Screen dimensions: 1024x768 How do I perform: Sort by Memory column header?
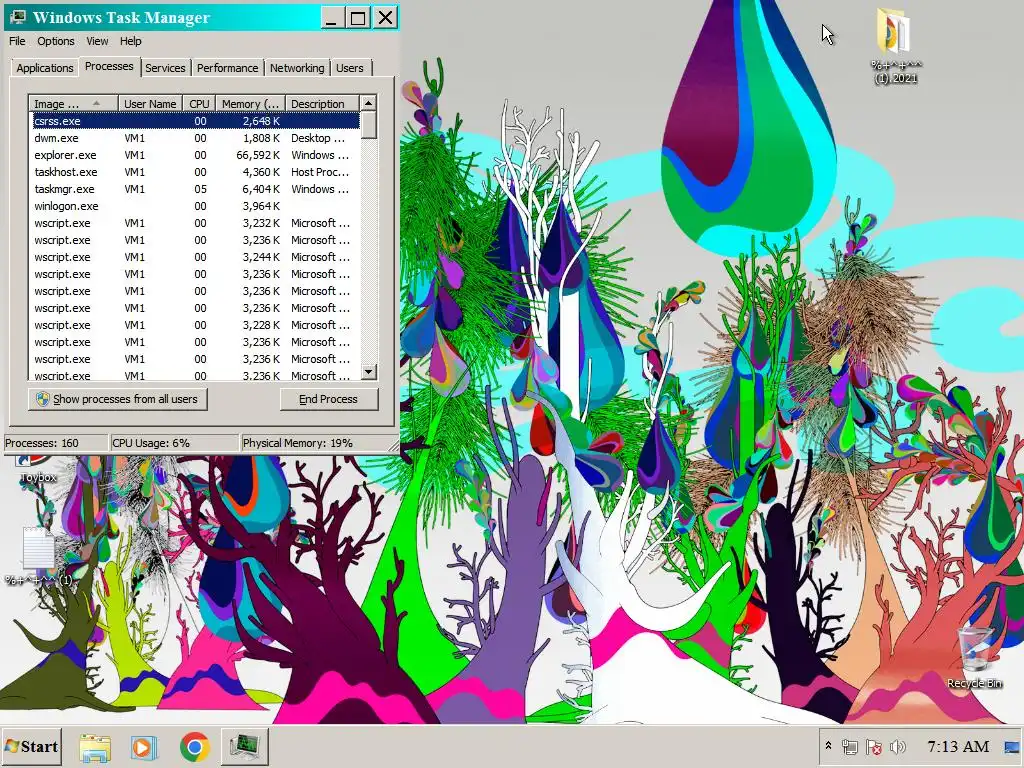[x=250, y=104]
